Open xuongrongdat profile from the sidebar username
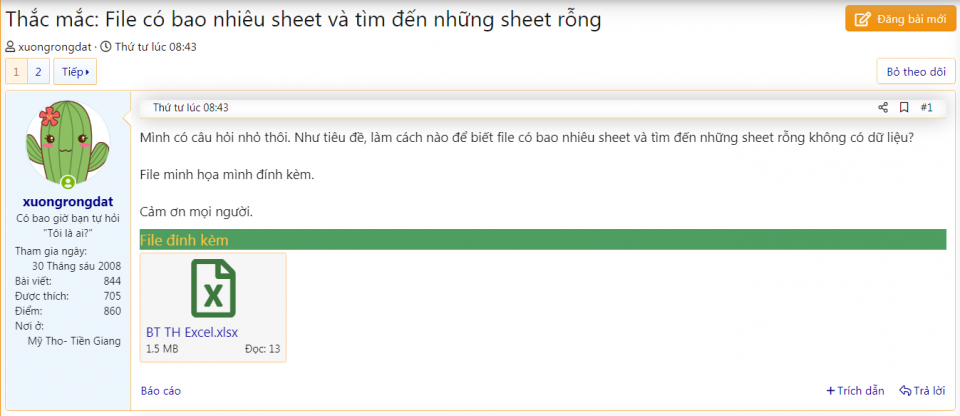The width and height of the screenshot is (960, 416). (x=66, y=202)
